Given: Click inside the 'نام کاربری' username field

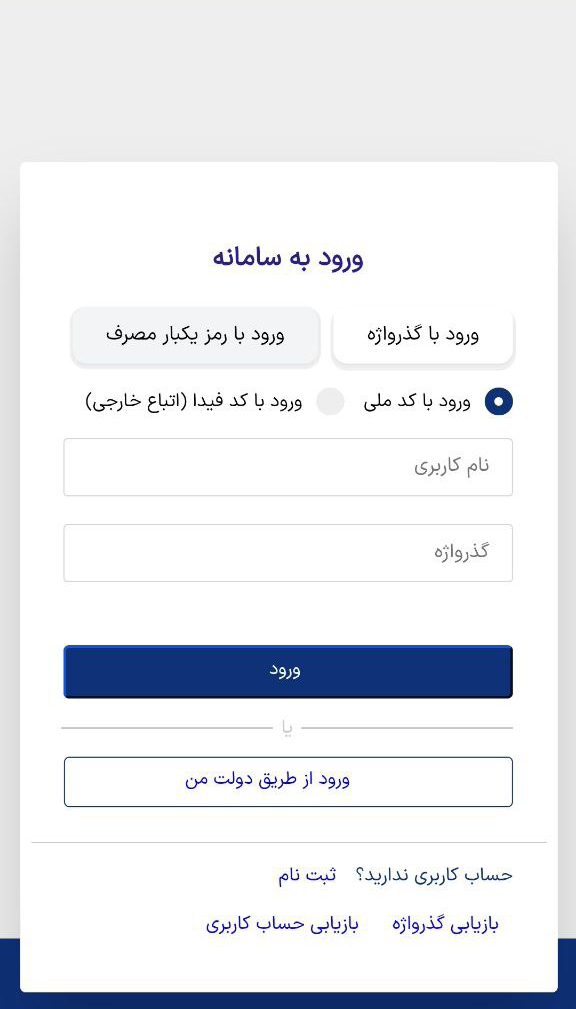Looking at the screenshot, I should coord(288,467).
